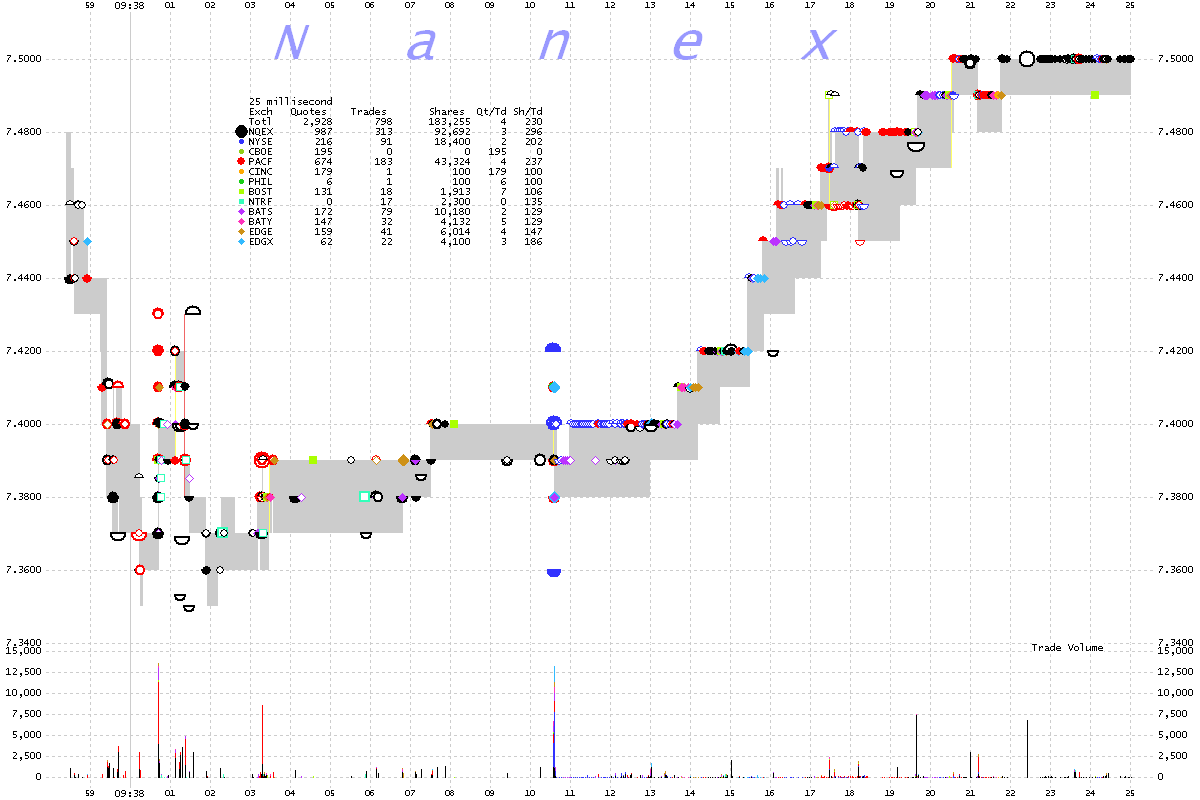1200x800 pixels.
Task: Click the green PHIL legend dot
Action: click(241, 182)
